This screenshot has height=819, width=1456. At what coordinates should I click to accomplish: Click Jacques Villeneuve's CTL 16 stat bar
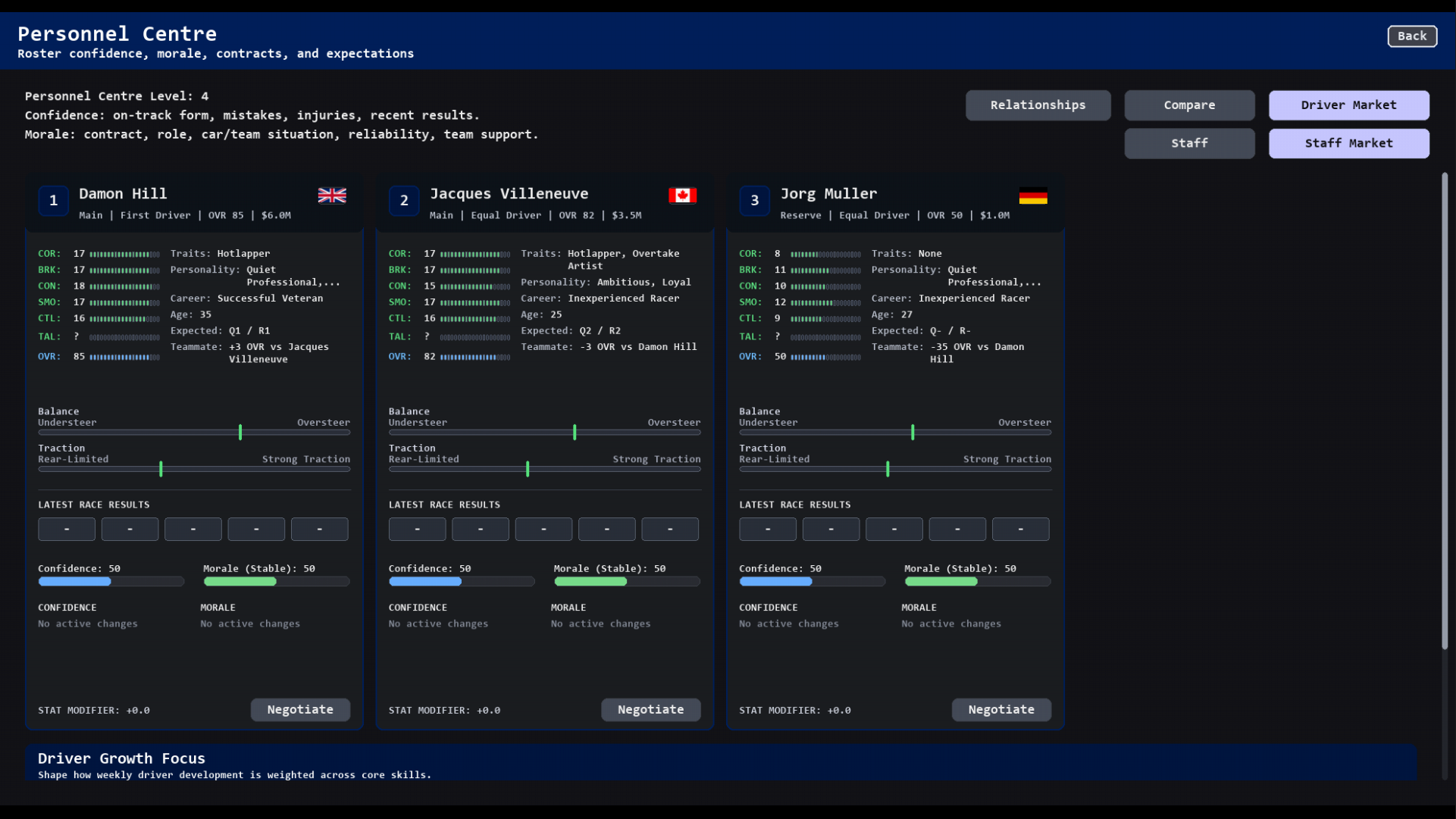coord(475,319)
